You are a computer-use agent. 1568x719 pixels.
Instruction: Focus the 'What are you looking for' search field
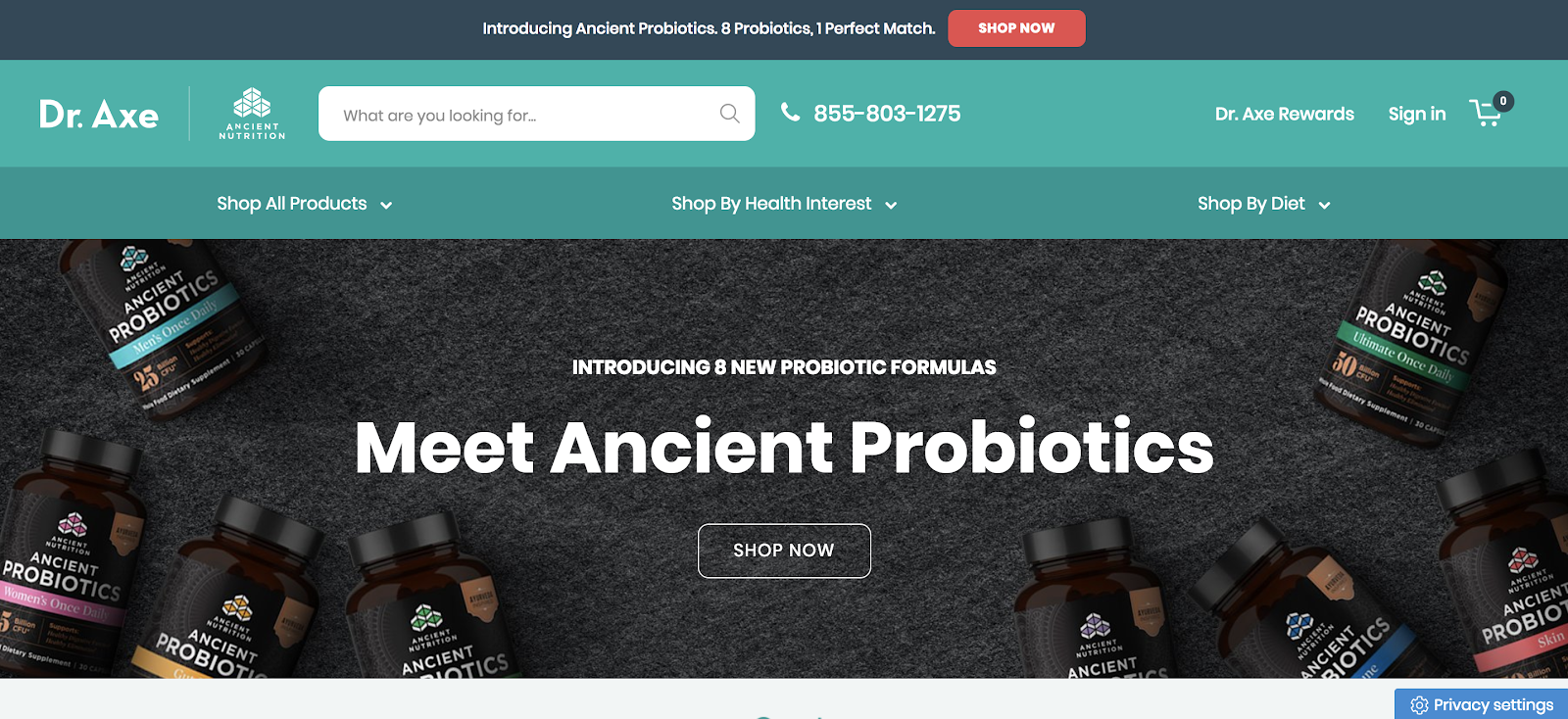tap(536, 114)
